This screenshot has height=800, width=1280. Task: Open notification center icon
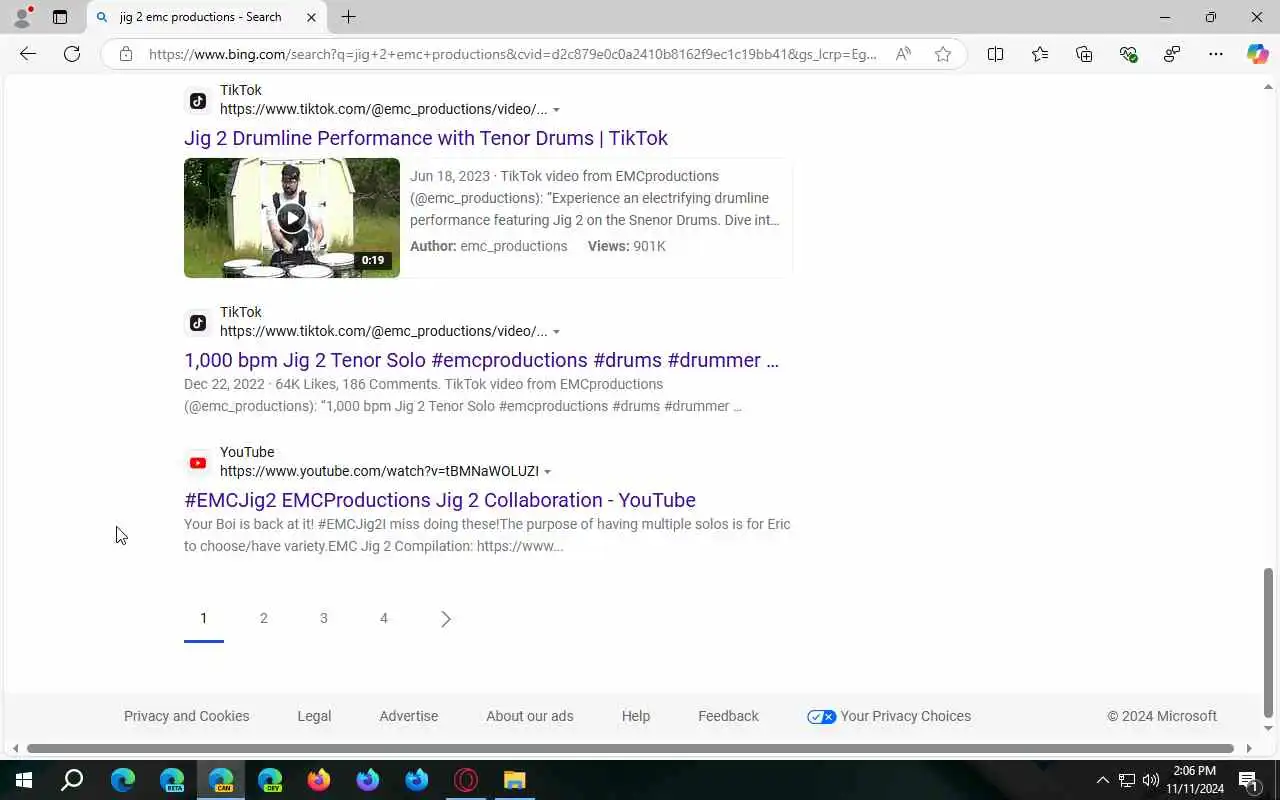coord(1248,780)
